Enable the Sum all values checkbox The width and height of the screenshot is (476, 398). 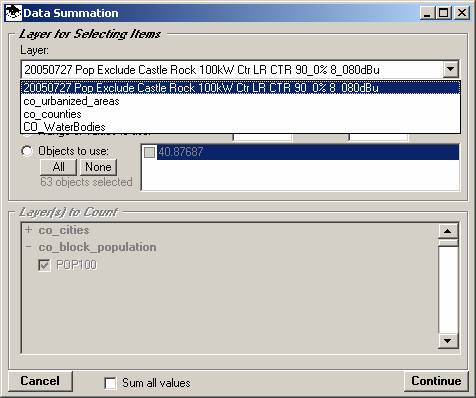[x=110, y=383]
